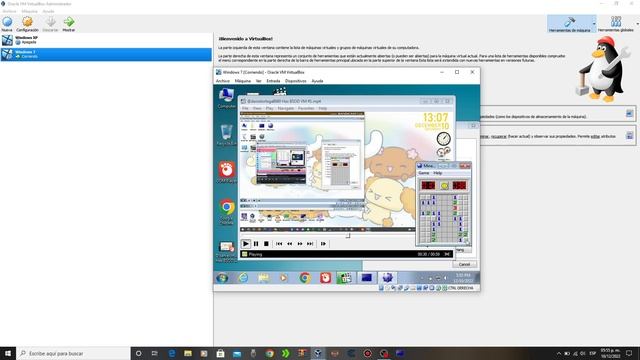Click the media player Pause button
Screen dimensions: 640x360
pyautogui.click(x=256, y=244)
